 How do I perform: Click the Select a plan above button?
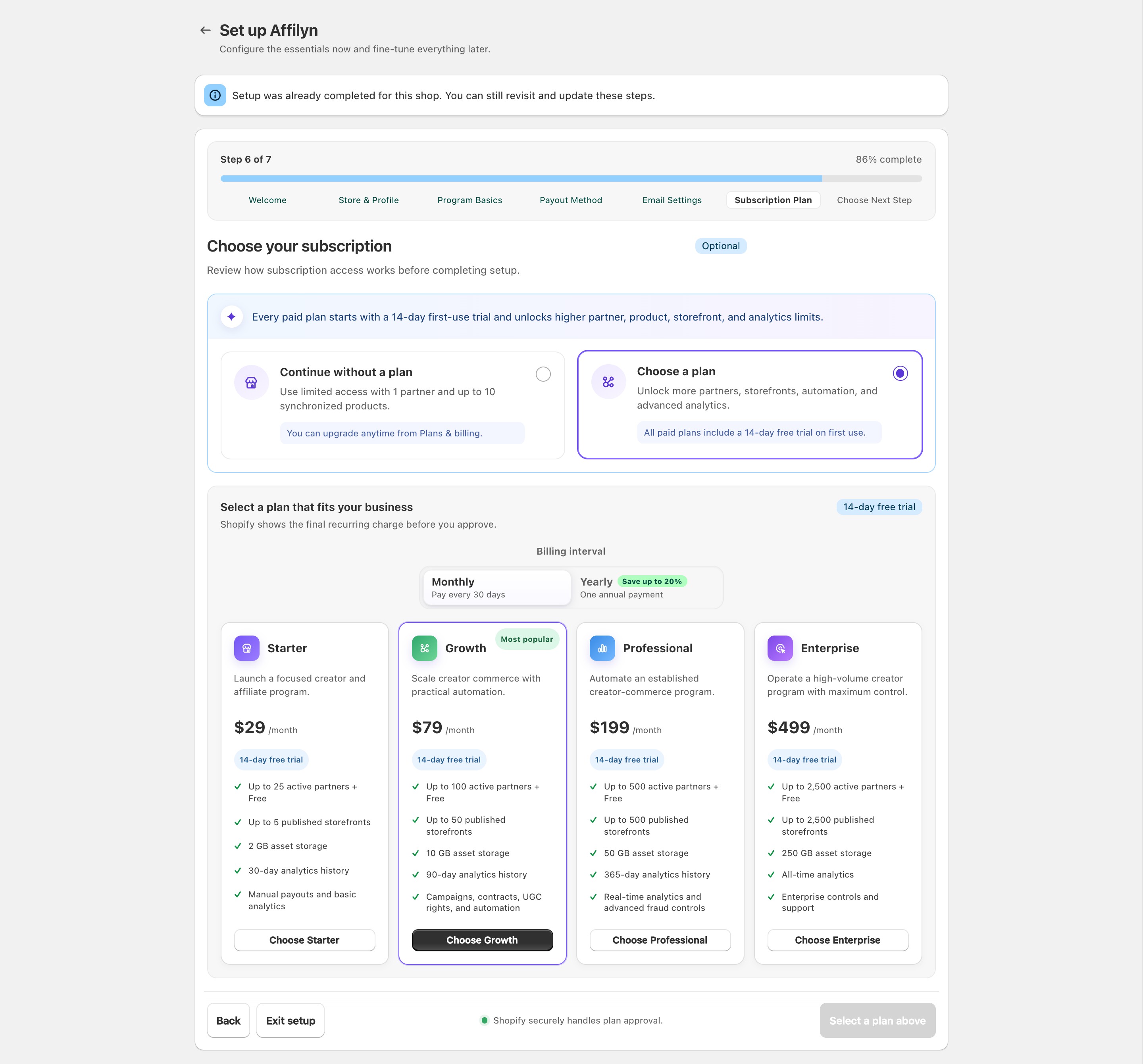877,1020
